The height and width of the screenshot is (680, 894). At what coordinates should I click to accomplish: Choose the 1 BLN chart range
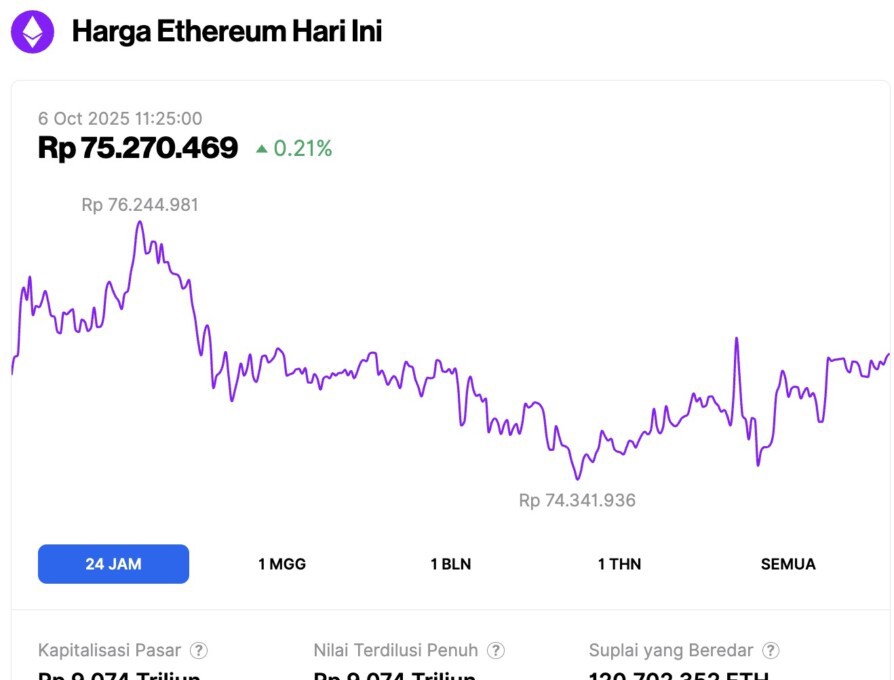click(x=450, y=564)
